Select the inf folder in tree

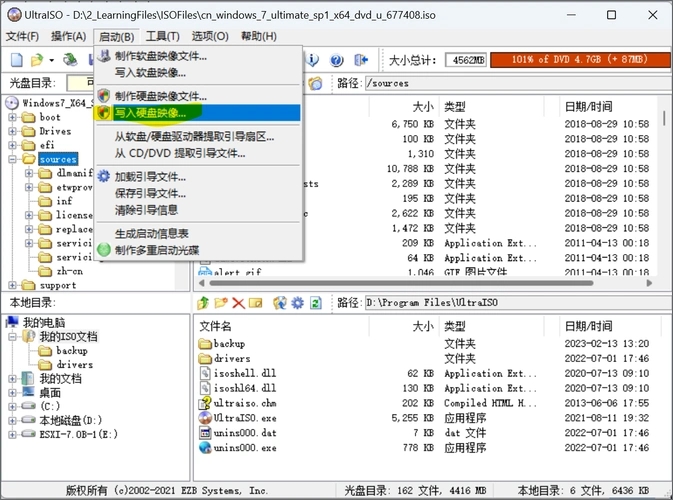(x=64, y=201)
